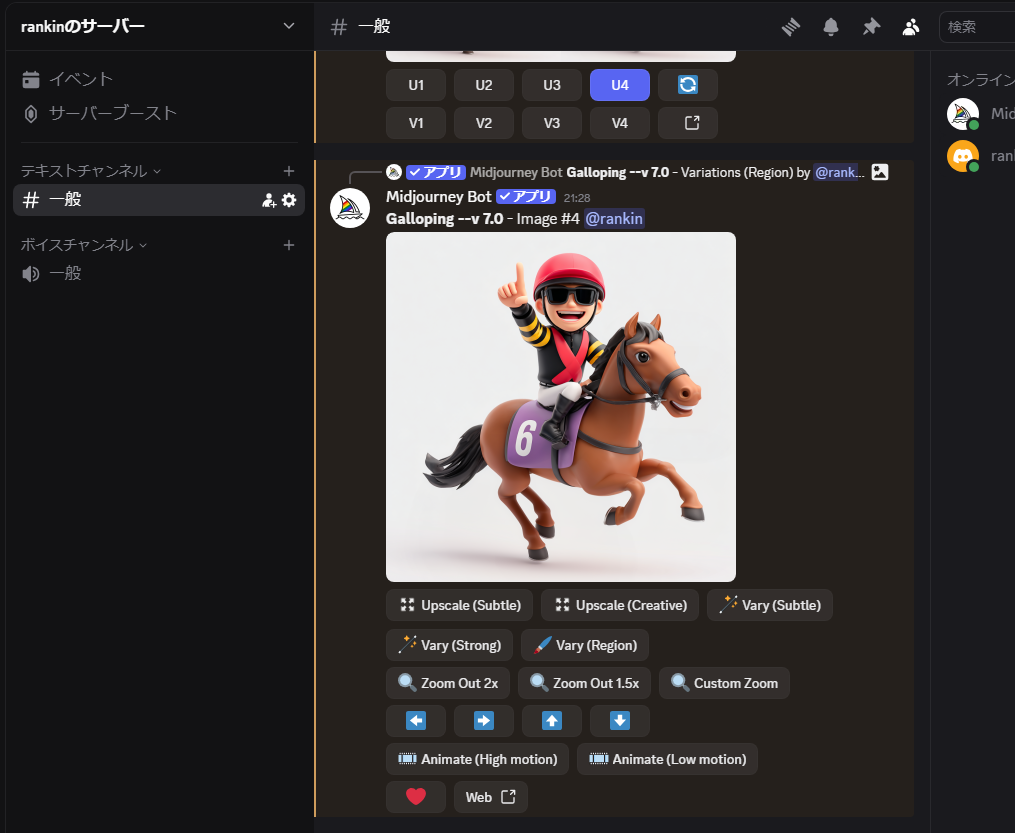The width and height of the screenshot is (1015, 833).
Task: Click the re-roll refresh button
Action: (688, 85)
